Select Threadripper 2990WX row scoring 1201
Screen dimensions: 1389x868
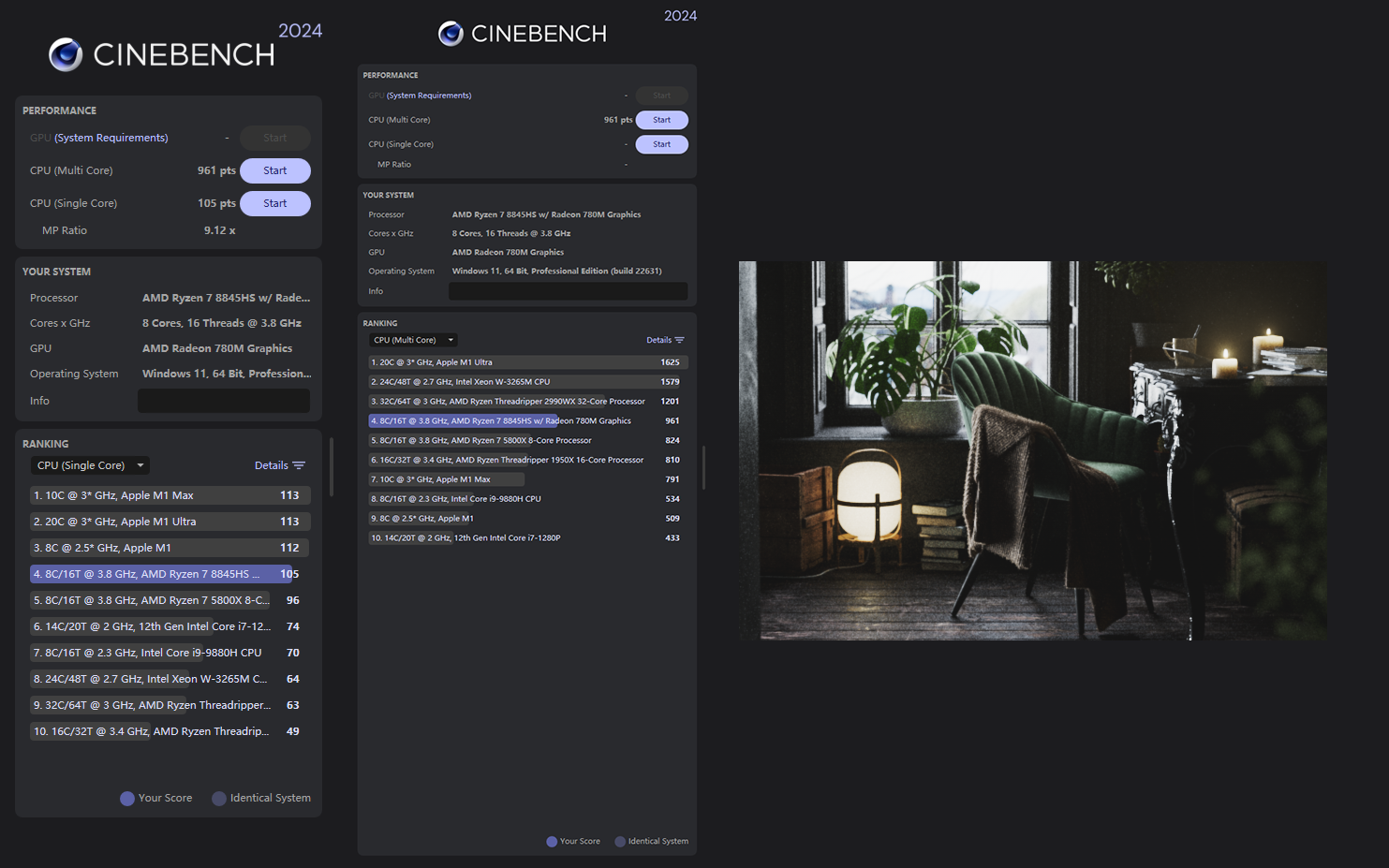tap(528, 402)
